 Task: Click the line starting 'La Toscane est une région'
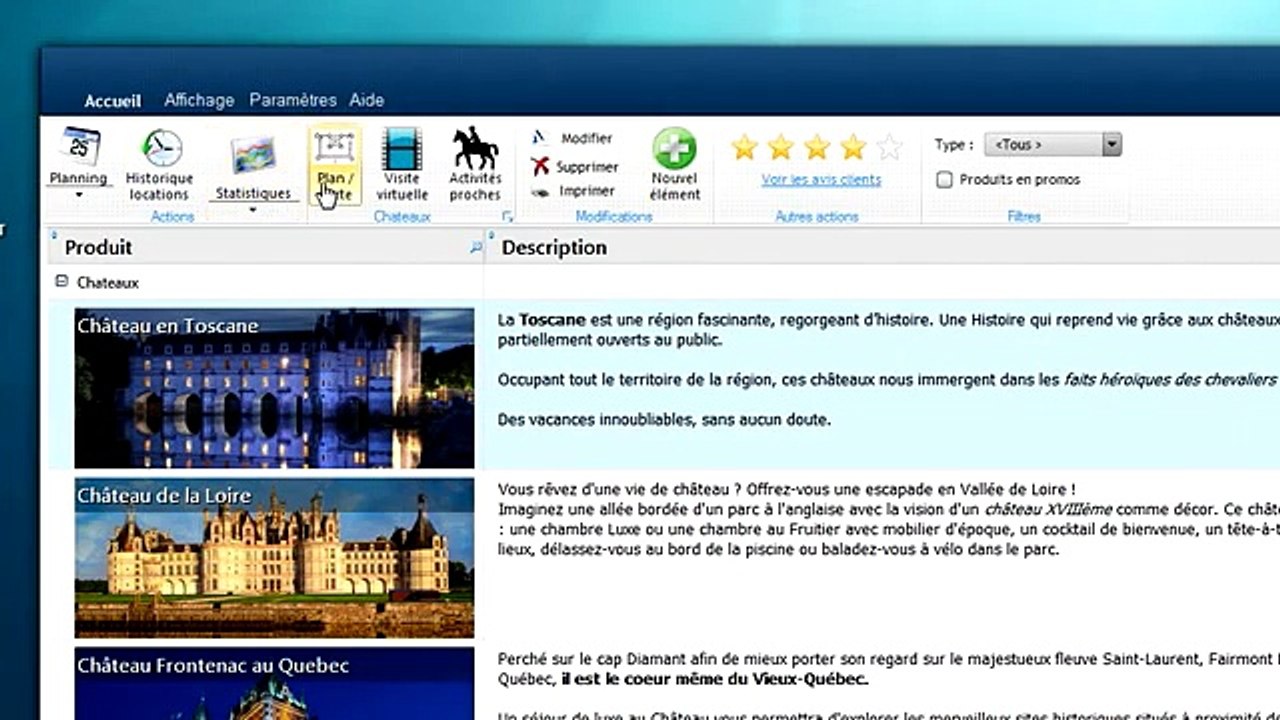[x=889, y=320]
